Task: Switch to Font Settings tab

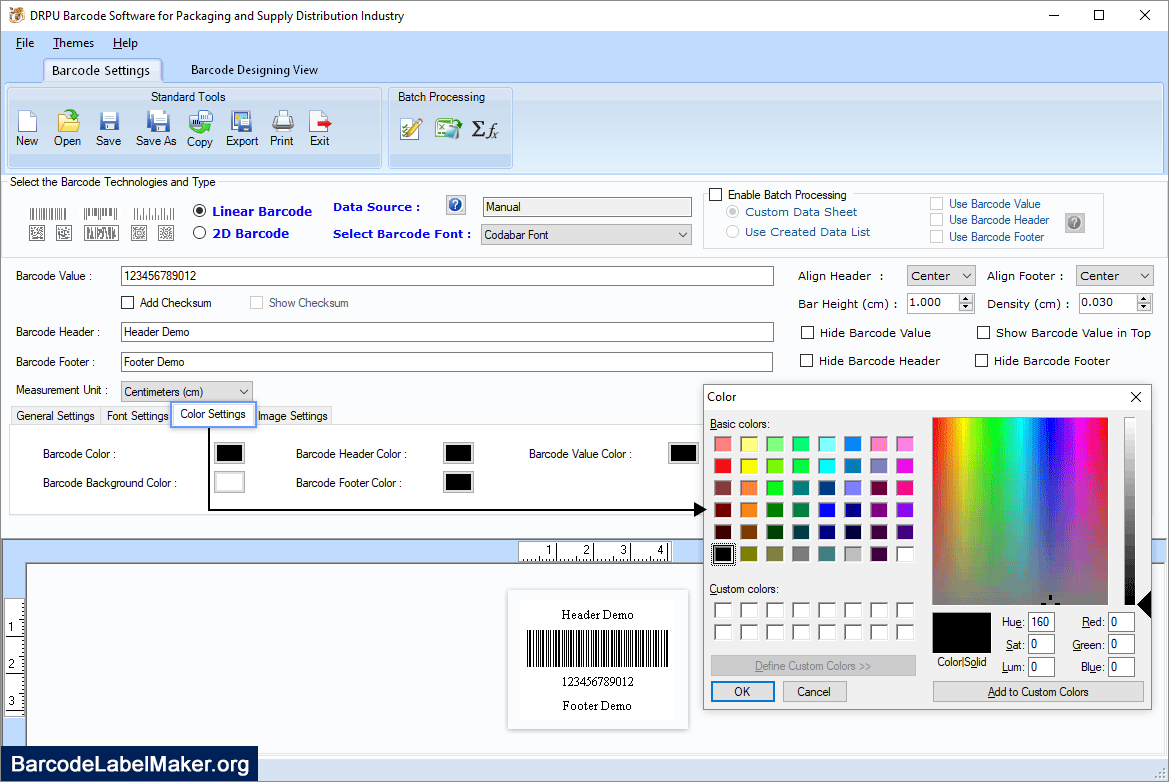Action: pyautogui.click(x=137, y=416)
